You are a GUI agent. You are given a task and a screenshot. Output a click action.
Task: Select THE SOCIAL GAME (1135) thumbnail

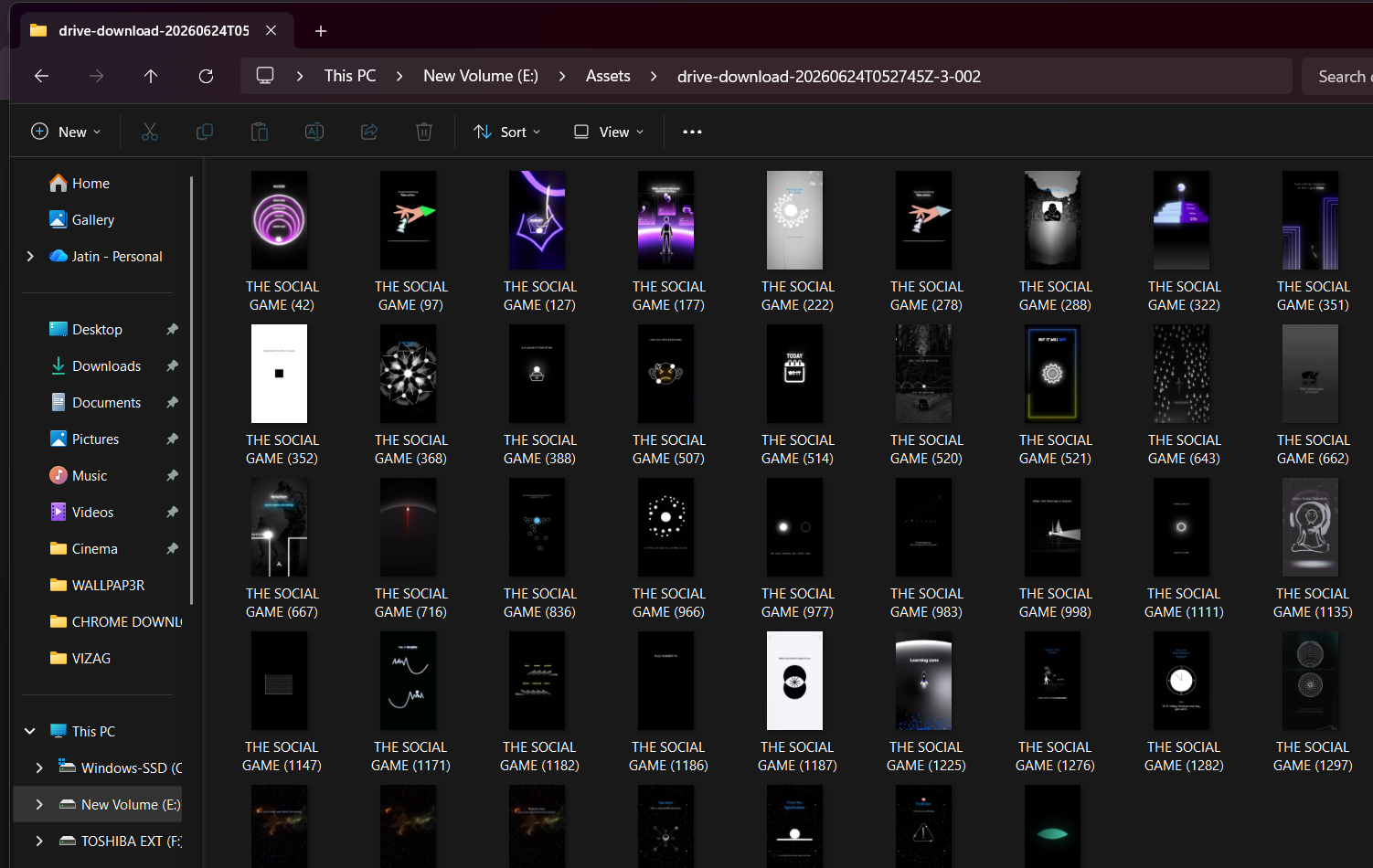[x=1311, y=527]
